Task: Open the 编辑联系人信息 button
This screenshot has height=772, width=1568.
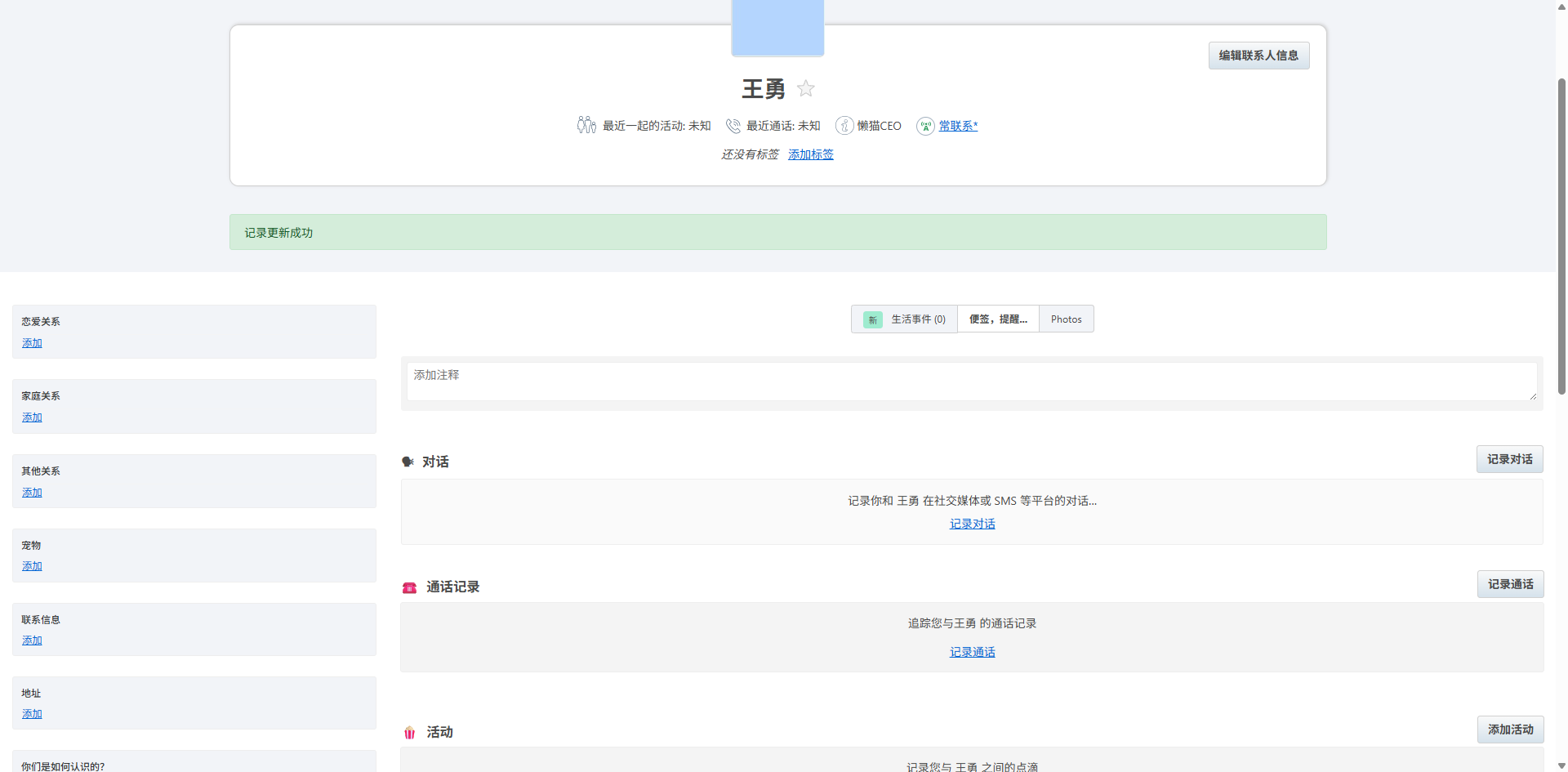Action: point(1258,56)
